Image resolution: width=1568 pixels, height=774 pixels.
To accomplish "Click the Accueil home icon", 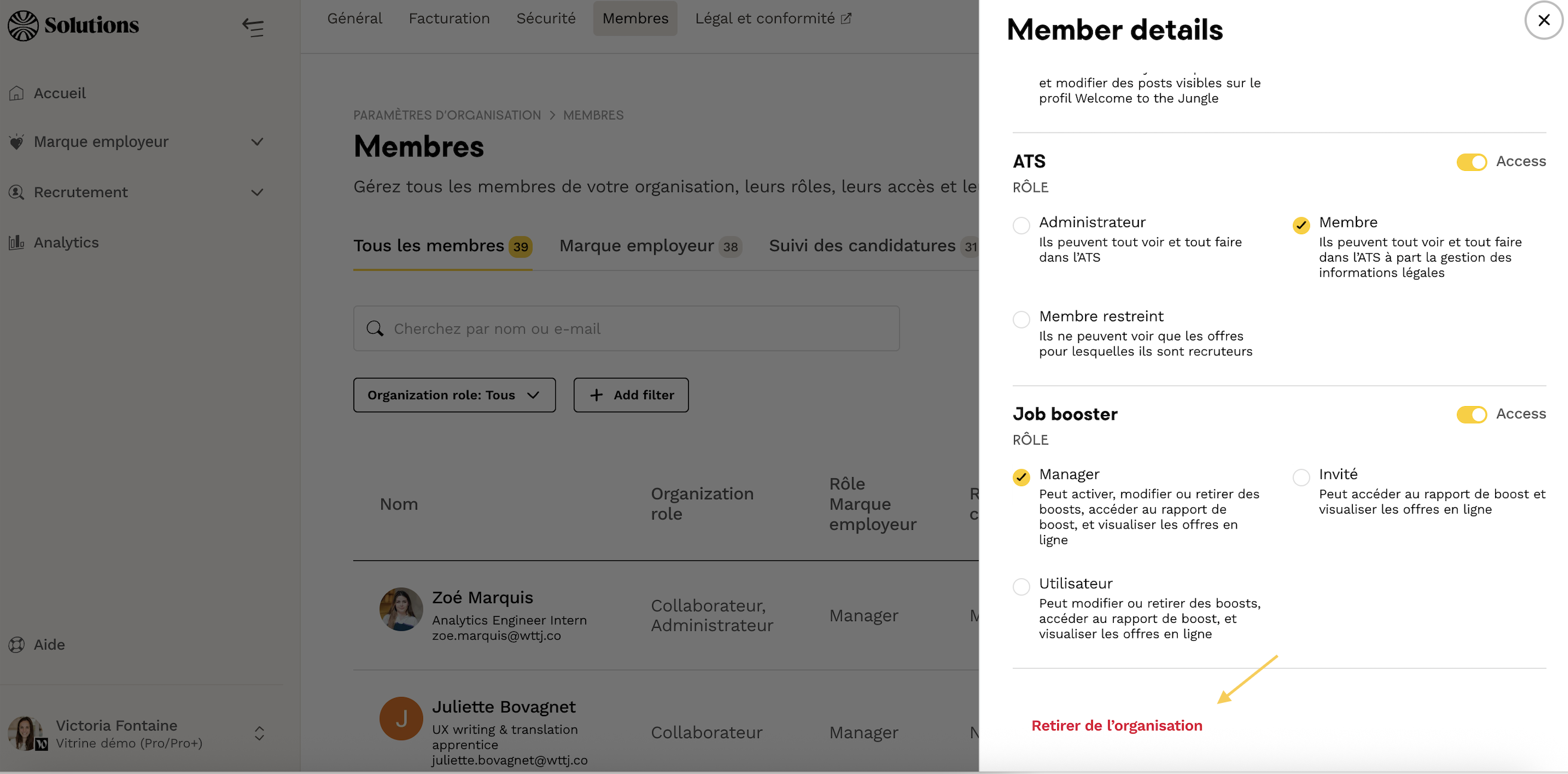I will pos(17,93).
